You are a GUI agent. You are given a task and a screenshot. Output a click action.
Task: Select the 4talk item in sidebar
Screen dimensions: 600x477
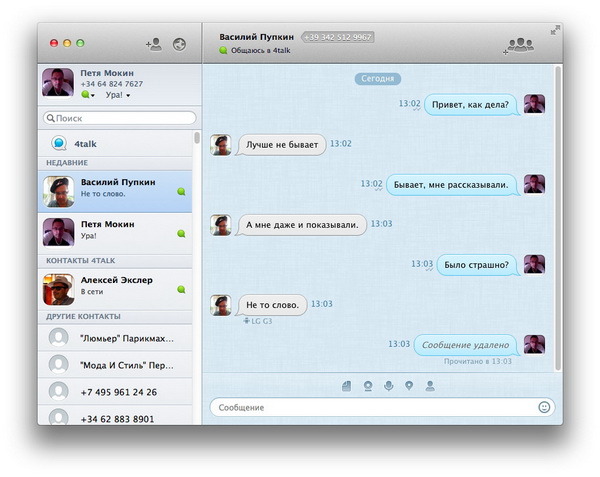click(85, 144)
